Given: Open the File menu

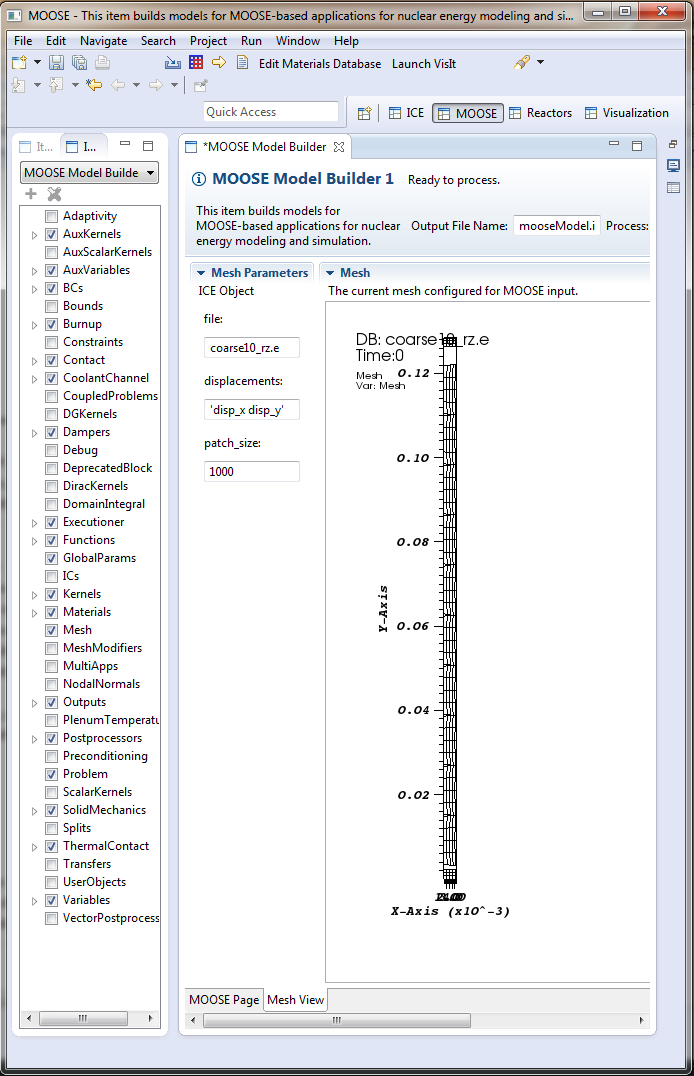Looking at the screenshot, I should point(23,41).
